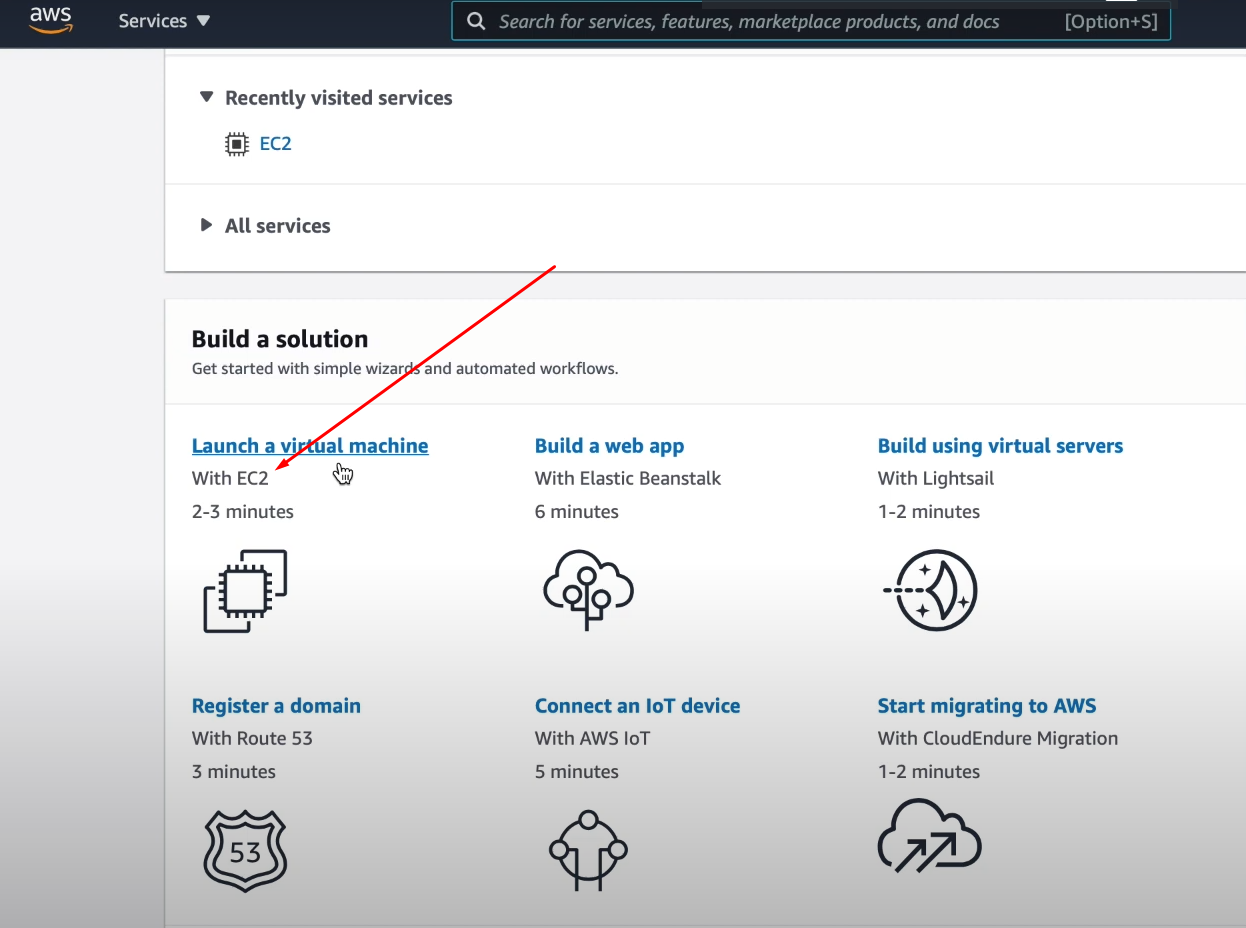Open Launch a virtual machine link
This screenshot has height=928, width=1246.
coord(310,446)
